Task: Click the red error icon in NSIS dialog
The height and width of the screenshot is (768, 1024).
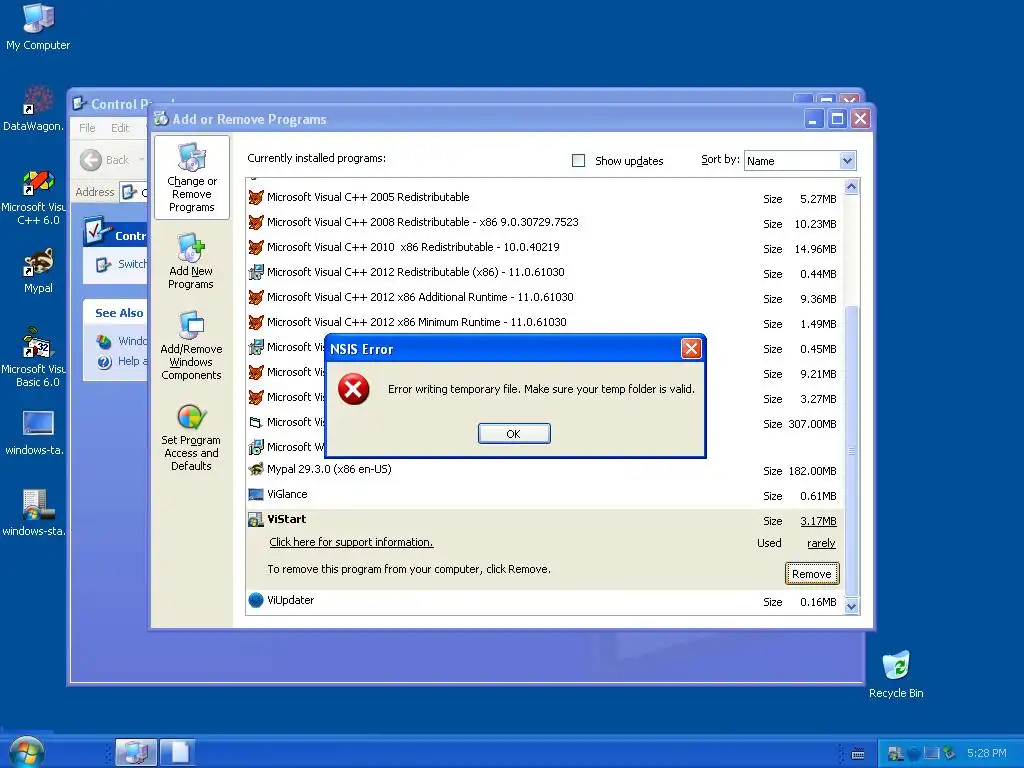Action: click(x=353, y=389)
